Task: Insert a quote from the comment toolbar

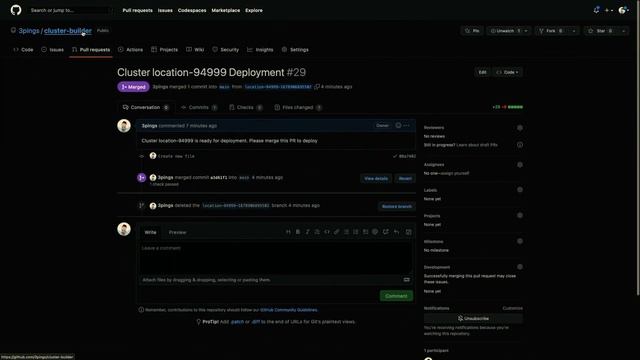Action: click(317, 232)
